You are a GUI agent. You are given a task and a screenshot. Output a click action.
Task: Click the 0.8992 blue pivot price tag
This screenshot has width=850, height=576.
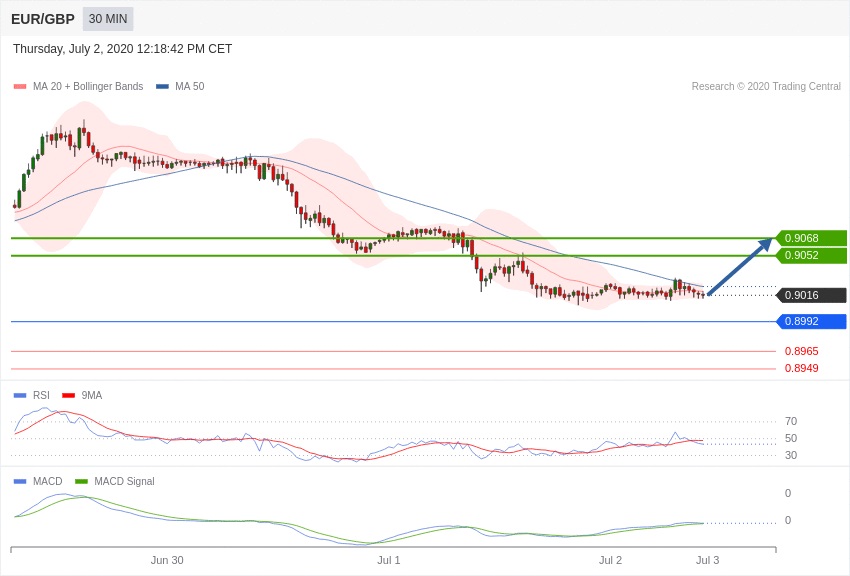tap(811, 321)
